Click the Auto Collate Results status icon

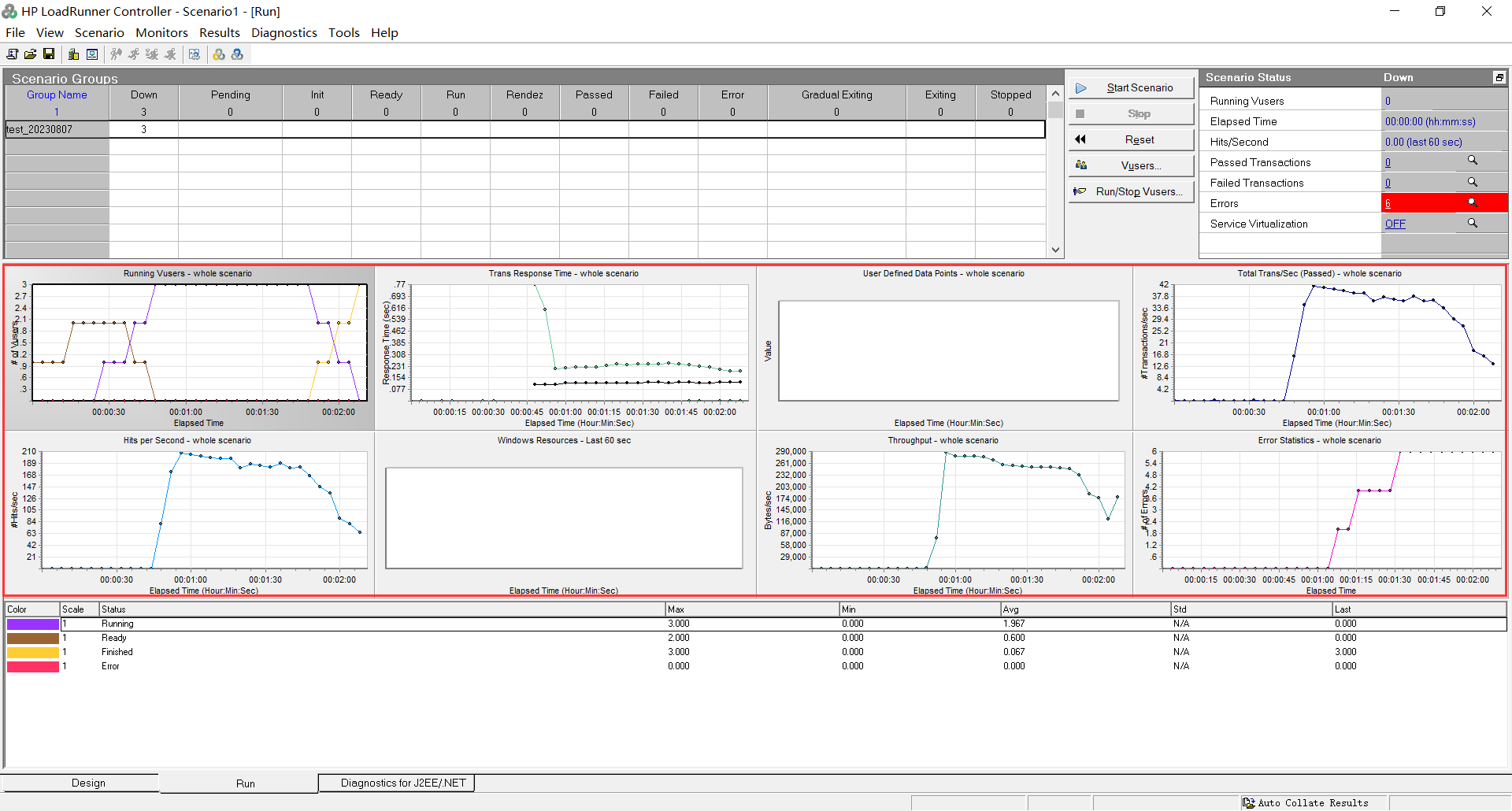tap(1249, 803)
